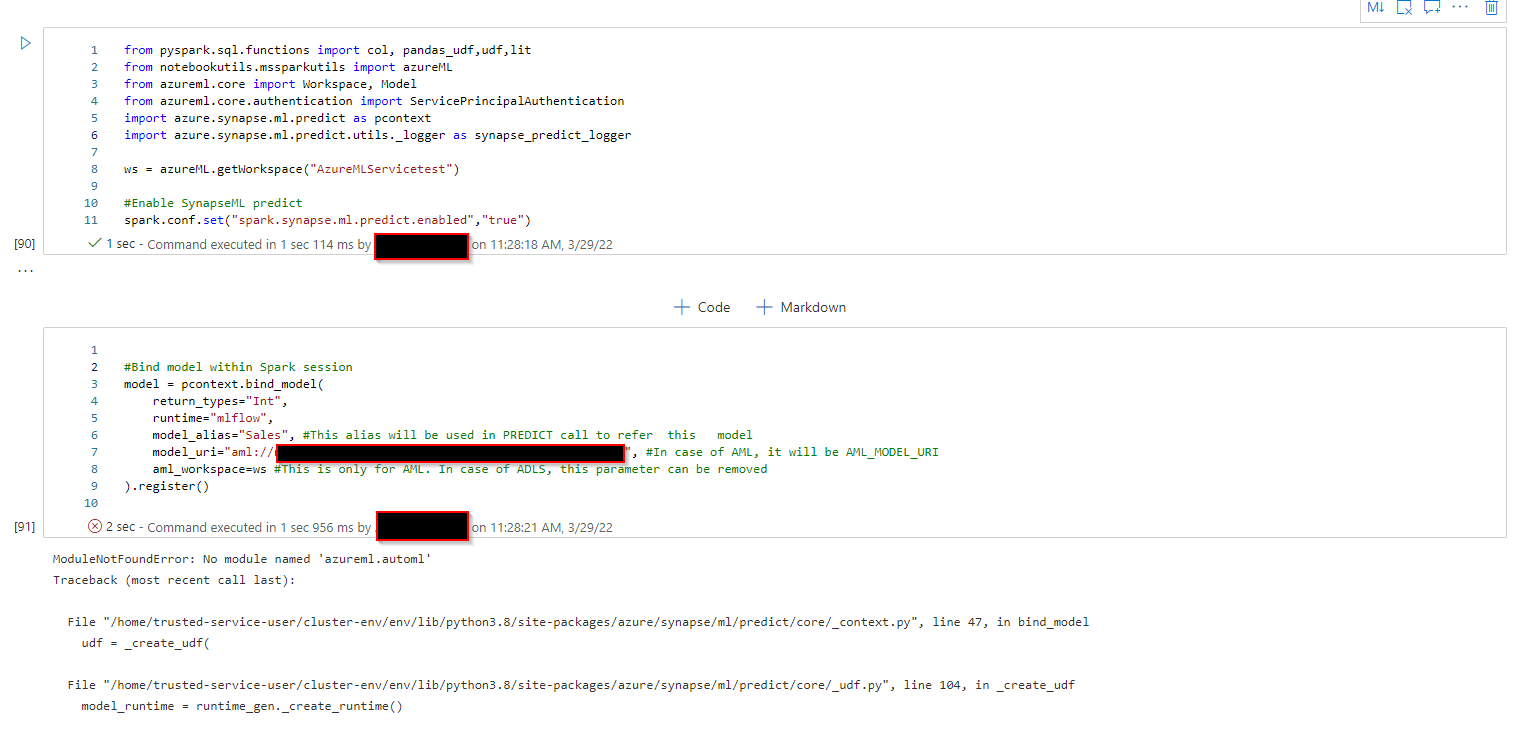Image resolution: width=1523 pixels, height=743 pixels.
Task: Click line number 11 in the first cell
Action: (x=91, y=220)
